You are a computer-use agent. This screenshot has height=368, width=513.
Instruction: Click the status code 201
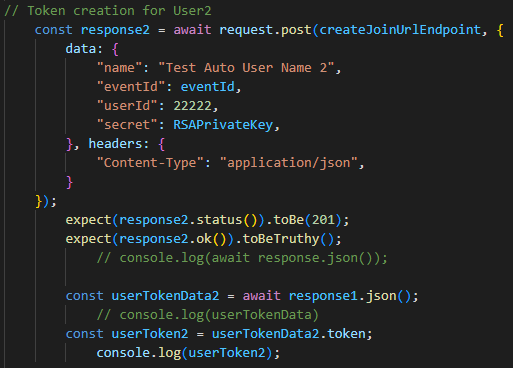point(323,220)
